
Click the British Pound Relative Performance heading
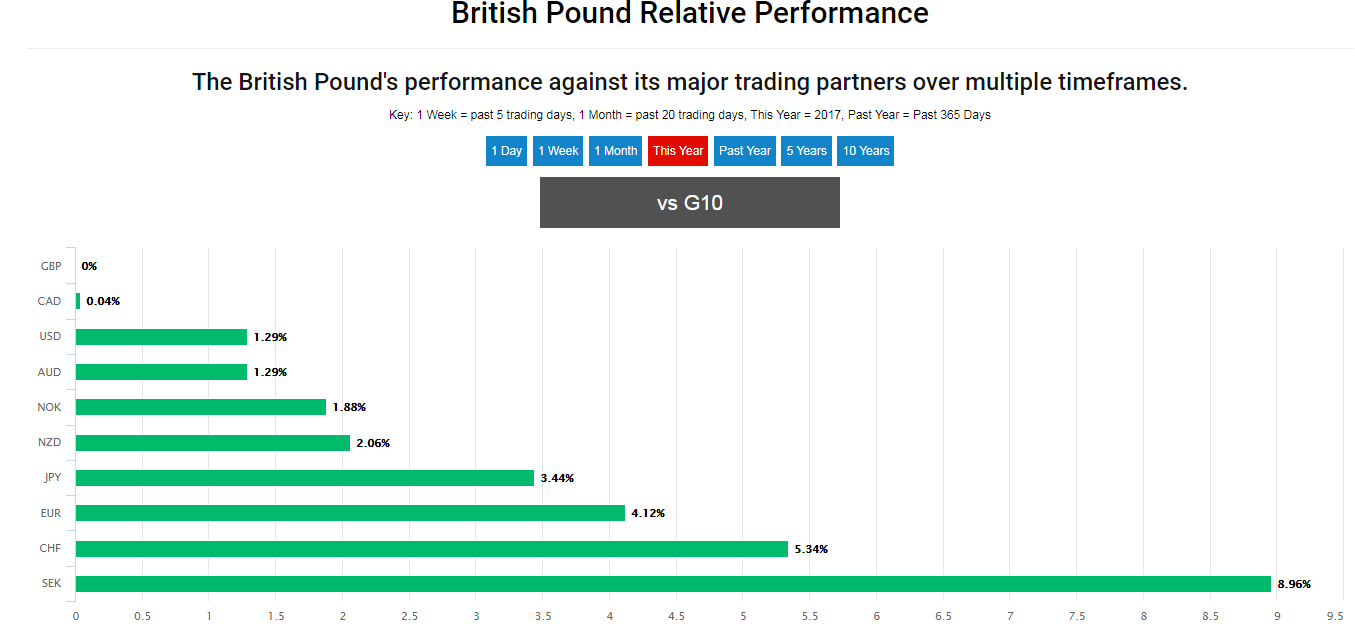(690, 14)
